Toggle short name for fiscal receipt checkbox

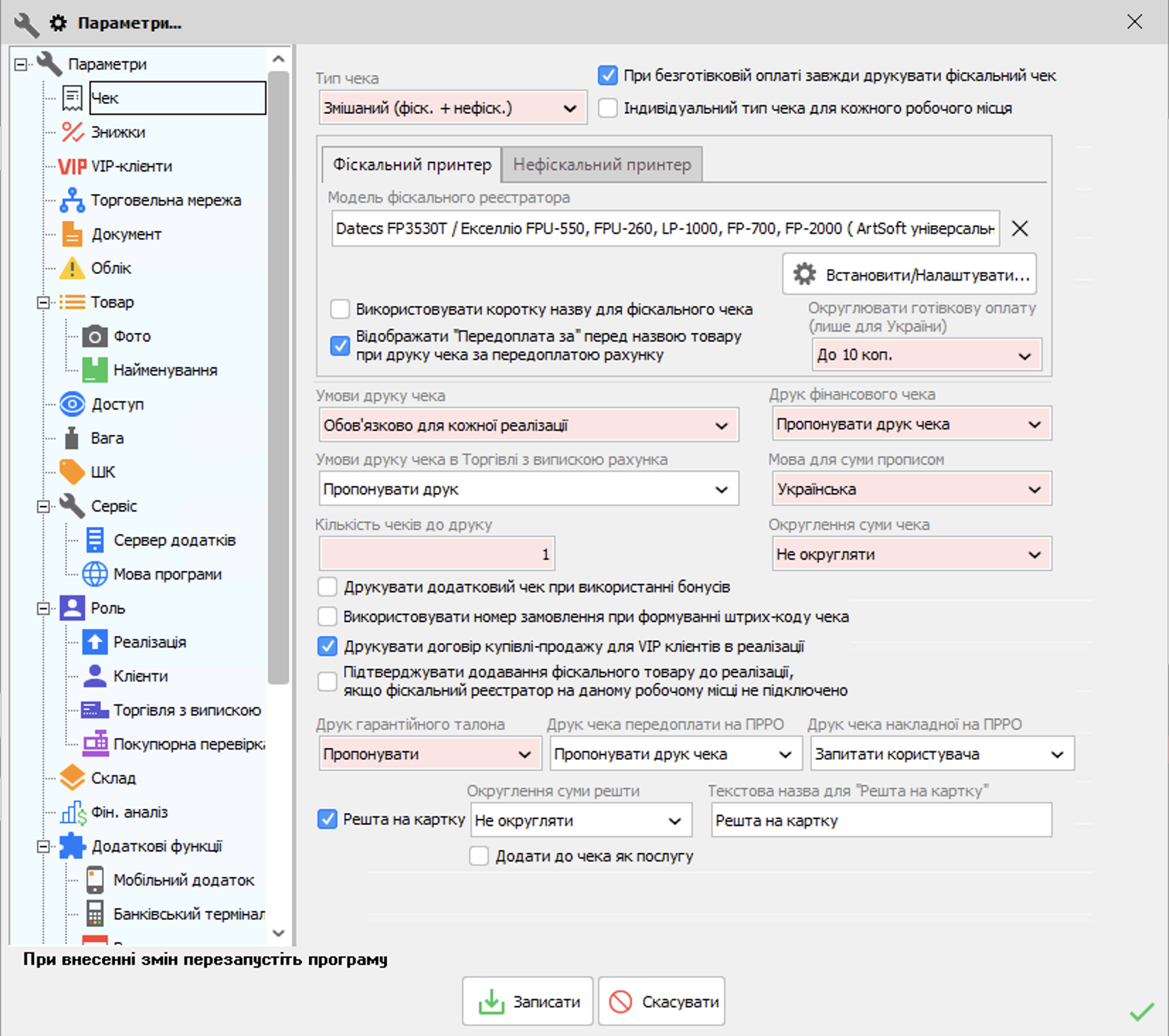coord(340,309)
